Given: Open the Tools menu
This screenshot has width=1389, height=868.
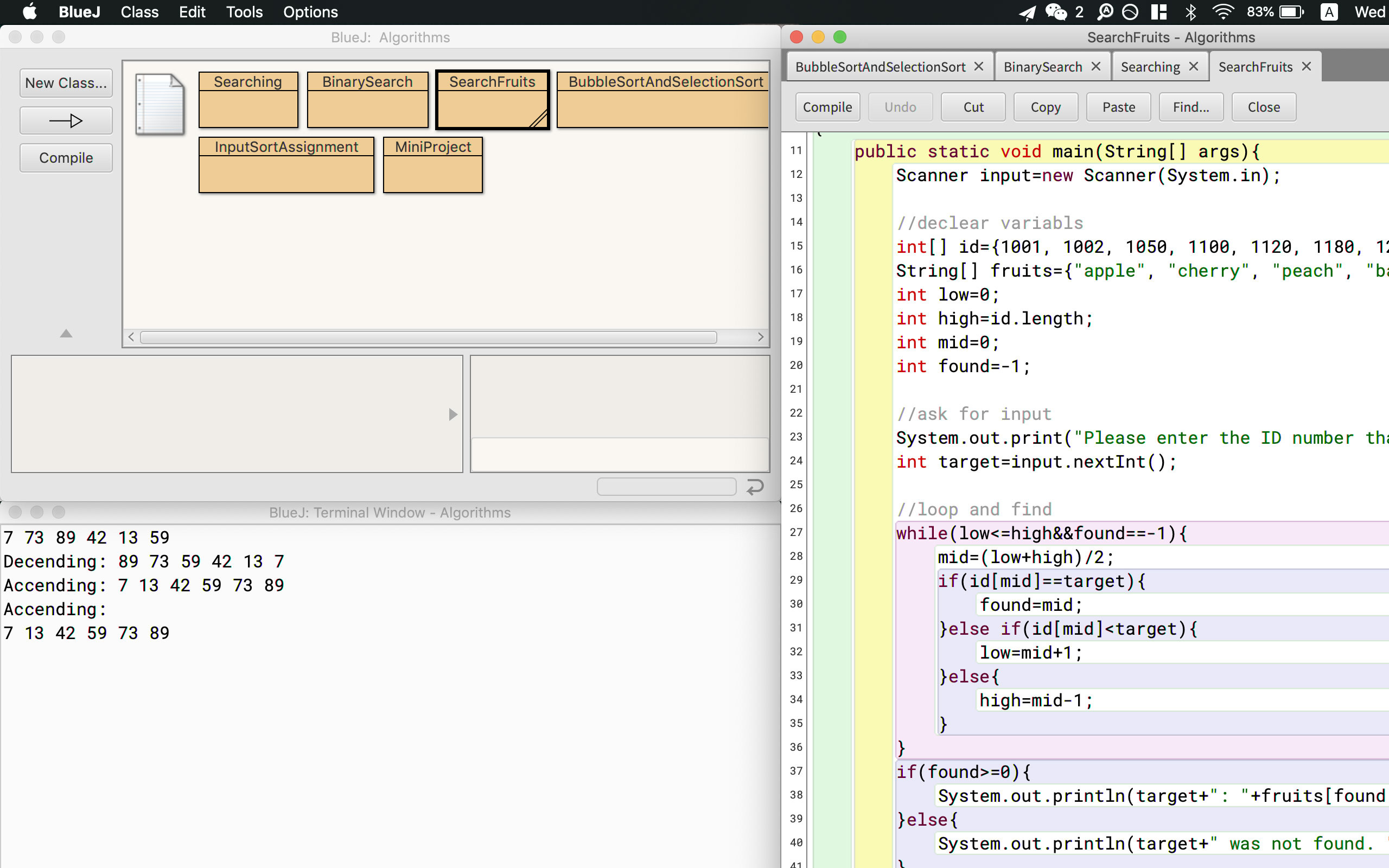Looking at the screenshot, I should click(x=244, y=12).
